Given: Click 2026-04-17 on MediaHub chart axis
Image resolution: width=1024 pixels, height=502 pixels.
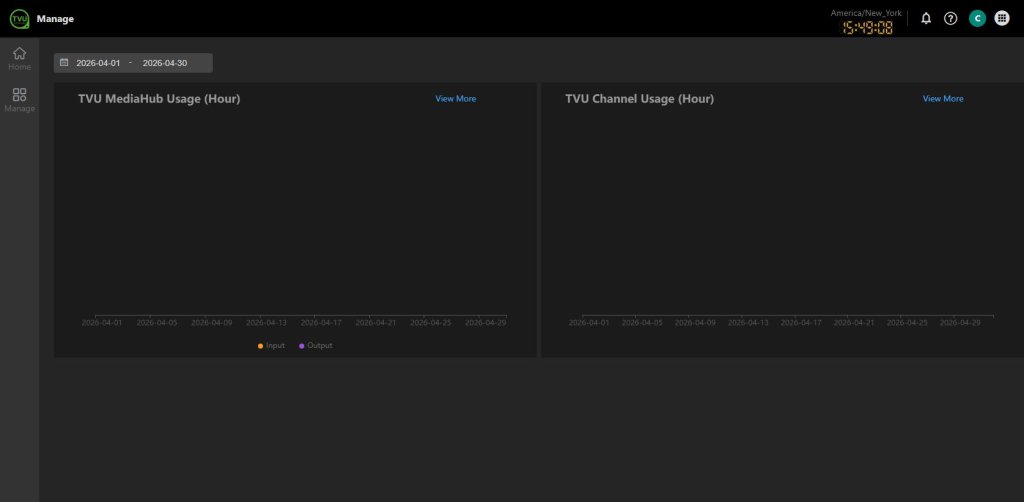Looking at the screenshot, I should tap(321, 322).
